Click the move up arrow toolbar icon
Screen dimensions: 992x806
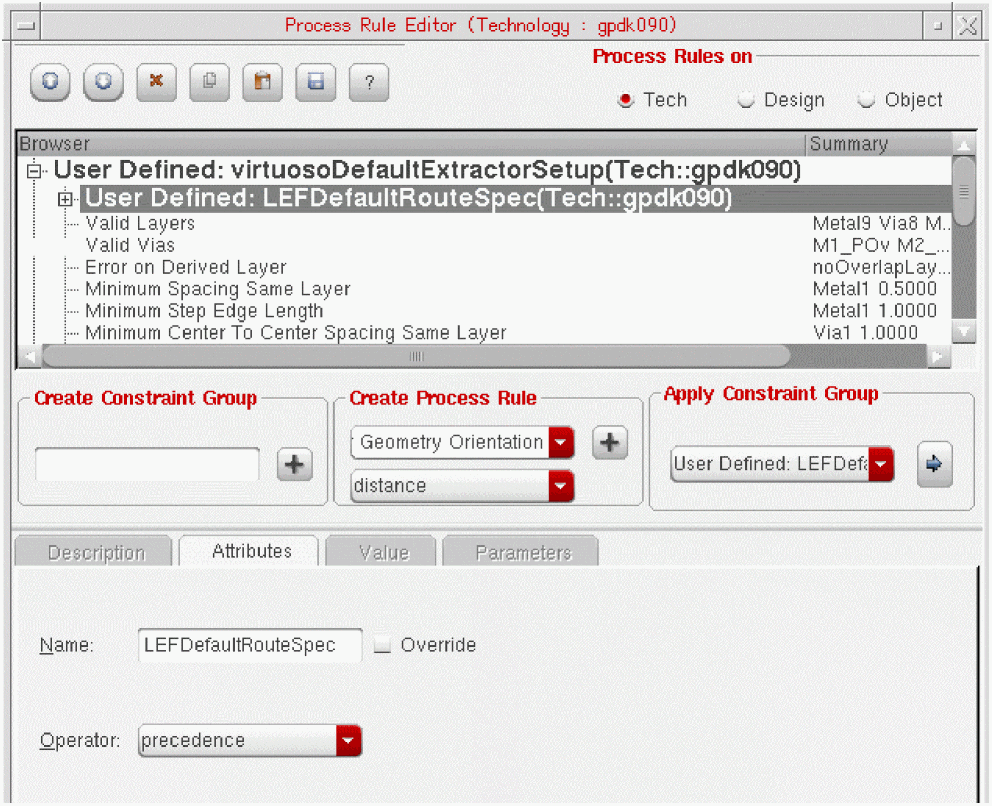point(50,82)
